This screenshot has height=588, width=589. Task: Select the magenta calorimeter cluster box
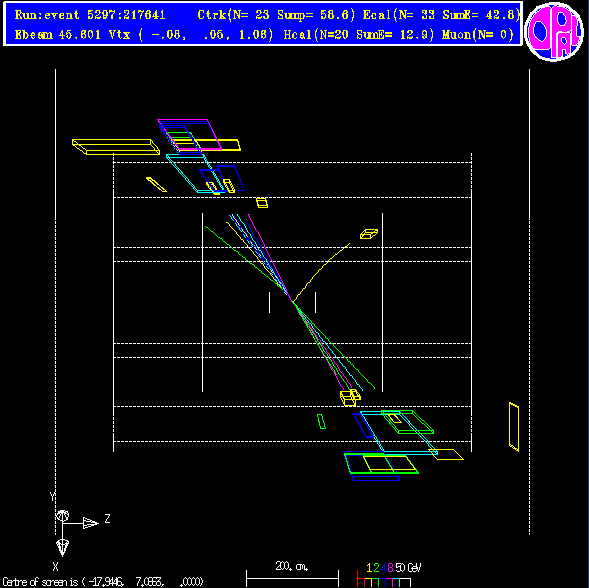(x=189, y=135)
